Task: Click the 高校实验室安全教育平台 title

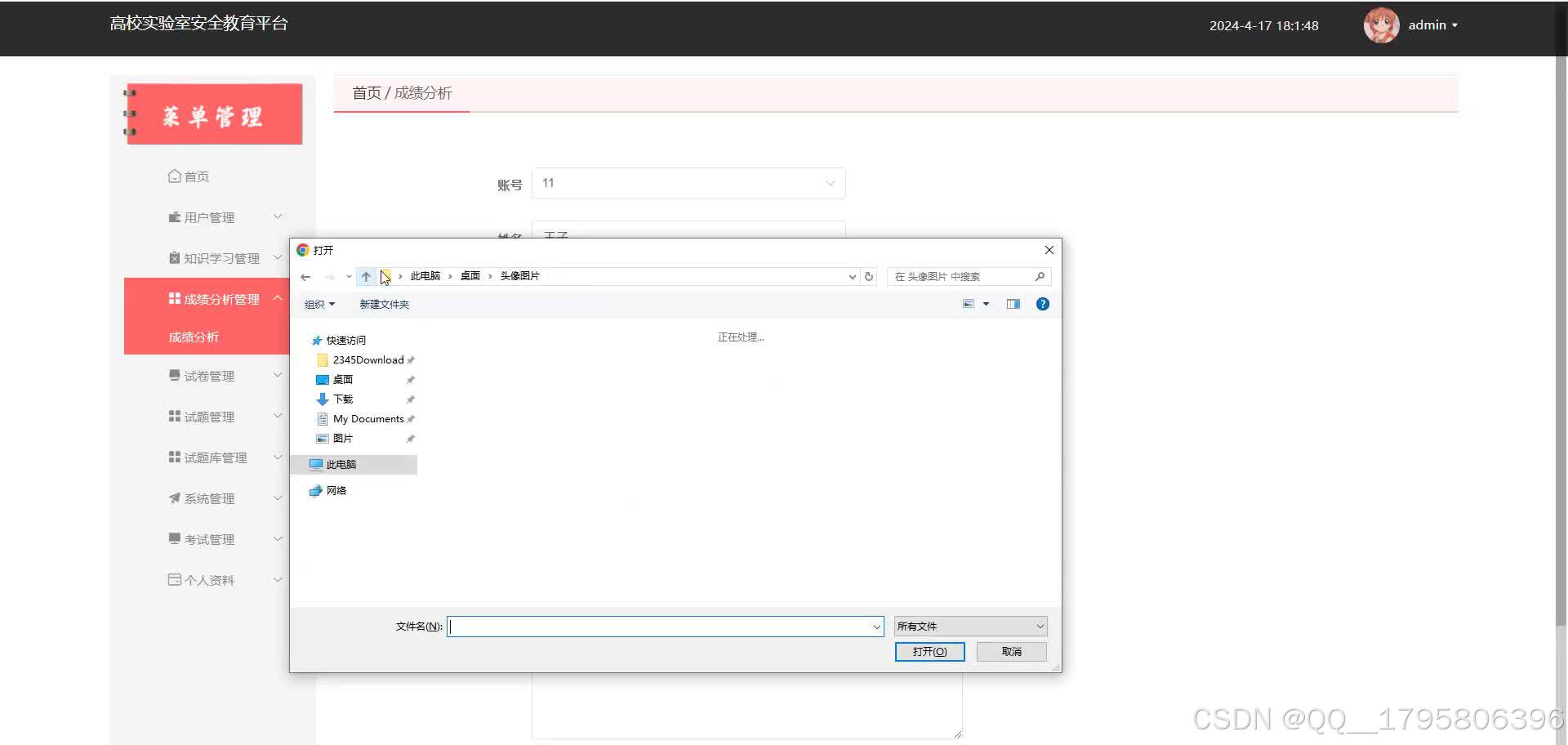Action: [x=198, y=24]
